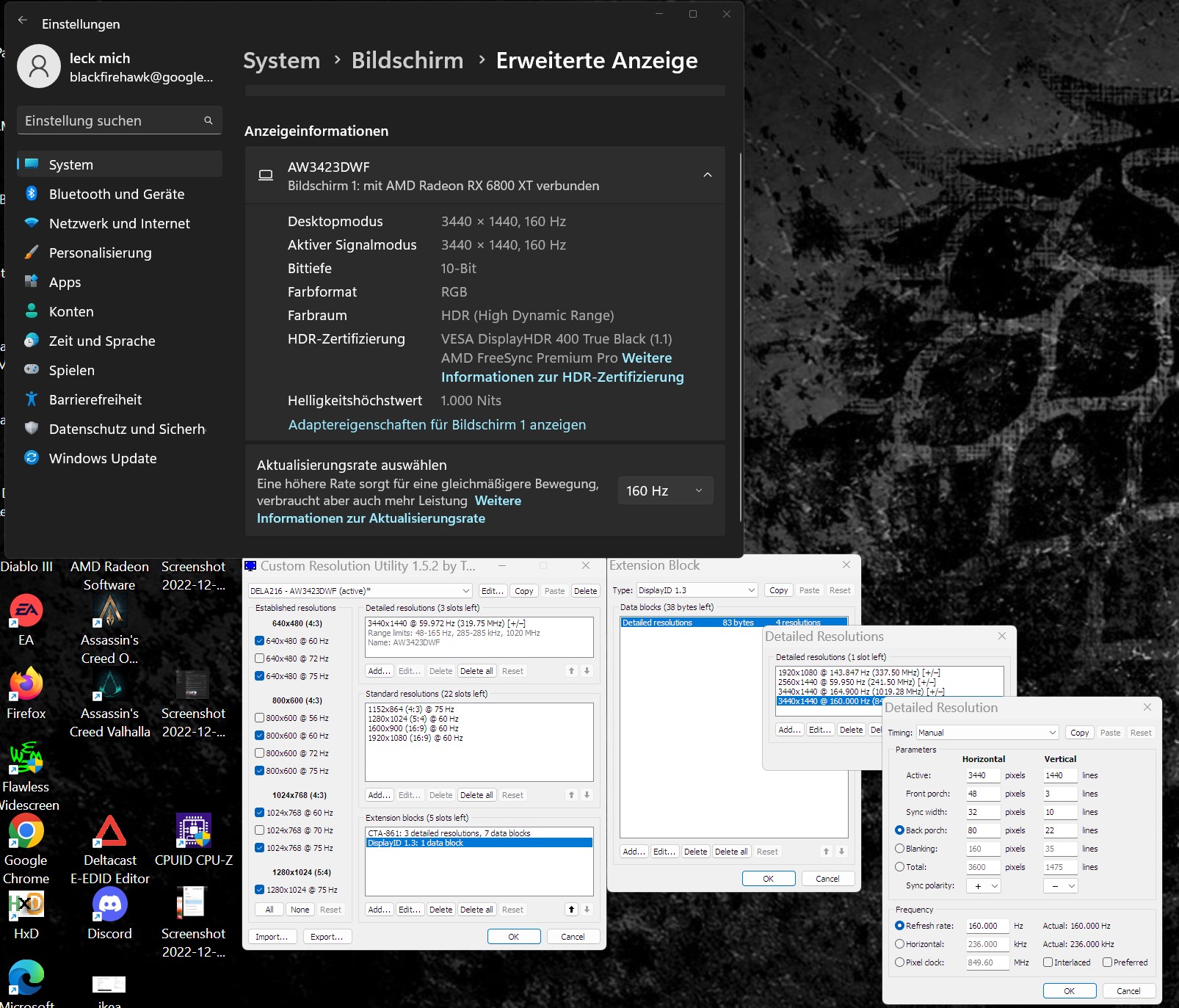Uncheck 1280x1024 @ 75 Hz resolution
Screen dimensions: 1179x1008
pyautogui.click(x=259, y=890)
